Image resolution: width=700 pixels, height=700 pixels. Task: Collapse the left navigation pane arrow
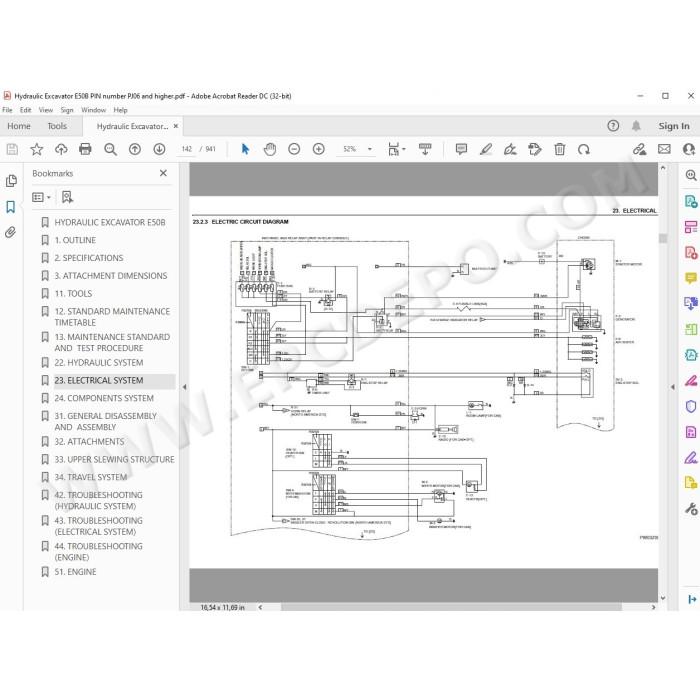tap(184, 387)
